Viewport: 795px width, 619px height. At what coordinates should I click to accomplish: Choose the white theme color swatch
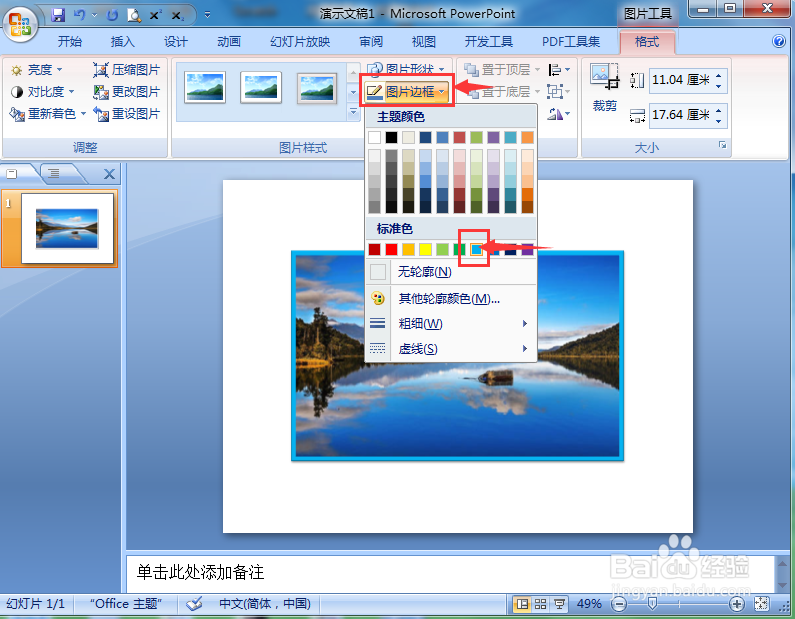pyautogui.click(x=374, y=137)
